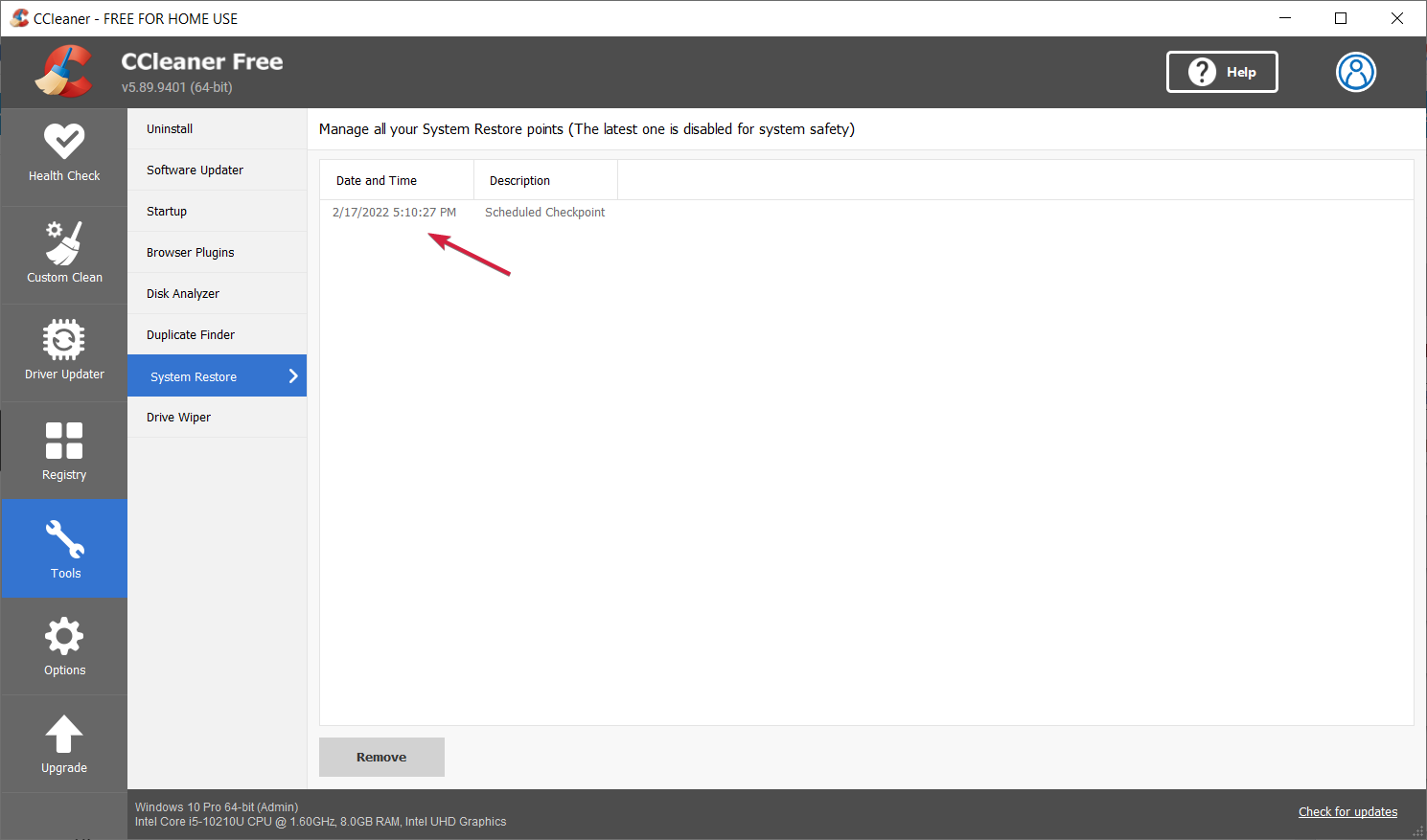Open the Uninstall tool
Viewport: 1427px width, 840px height.
pos(218,129)
